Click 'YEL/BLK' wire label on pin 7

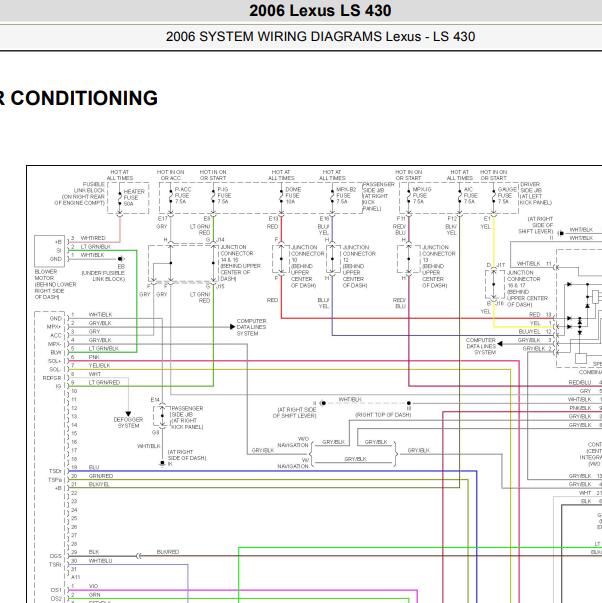click(x=99, y=365)
